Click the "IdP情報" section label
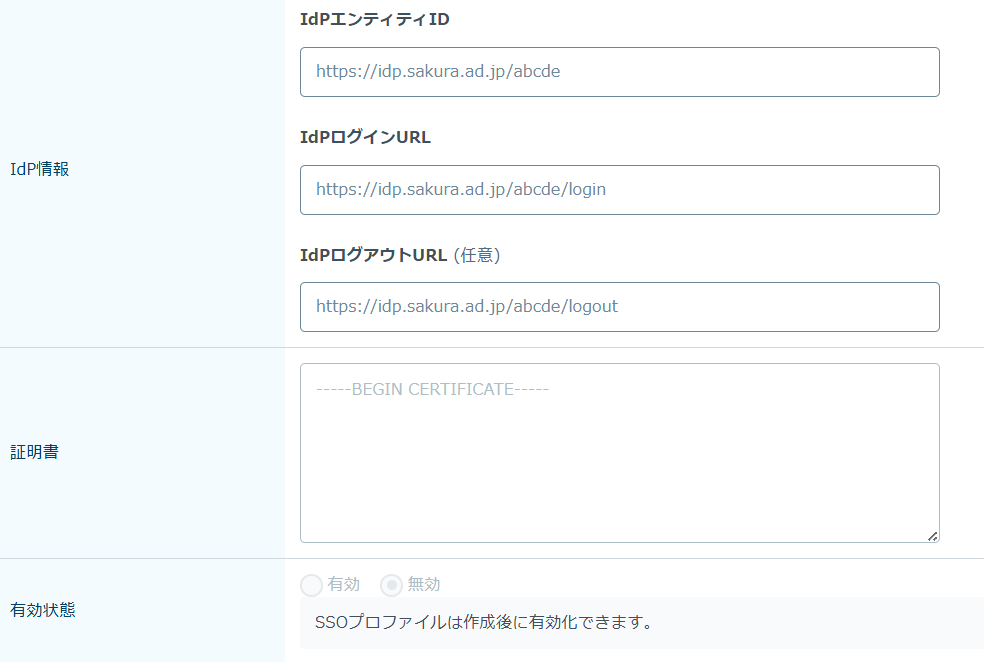This screenshot has width=984, height=662. click(39, 169)
